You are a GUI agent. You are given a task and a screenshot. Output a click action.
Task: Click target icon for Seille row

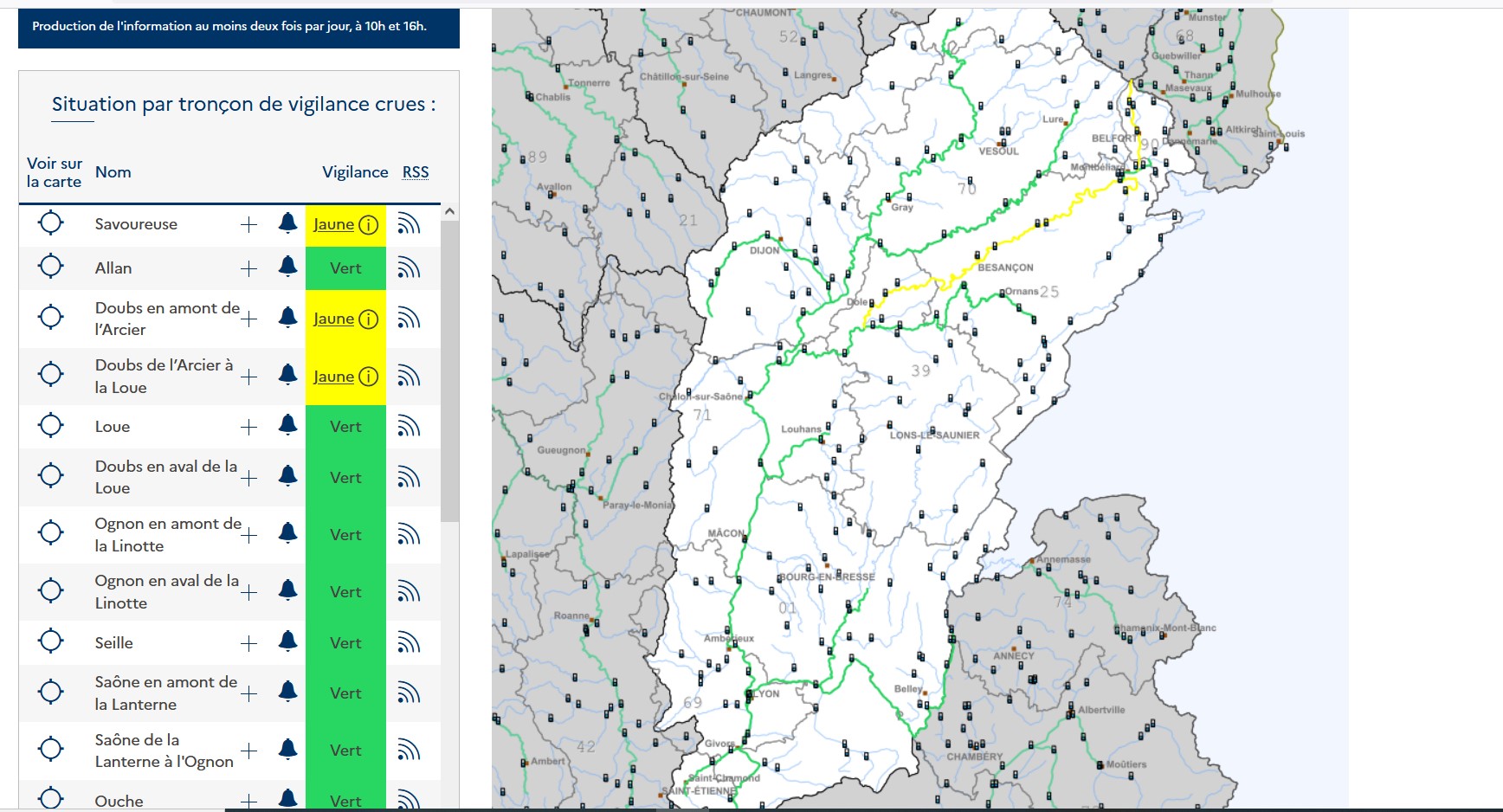pos(51,641)
